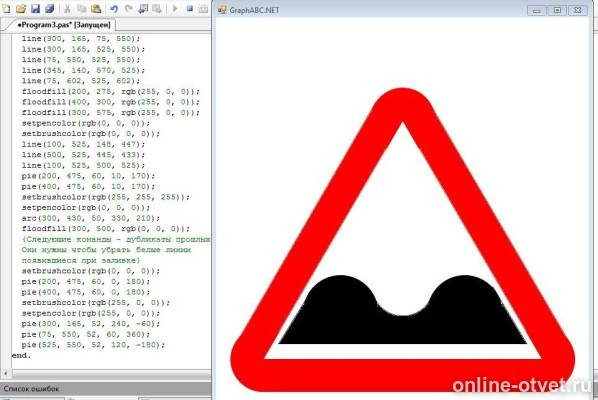Screen dimensions: 598x400
Task: Click the GraphABC.NET window icon
Action: click(x=222, y=10)
